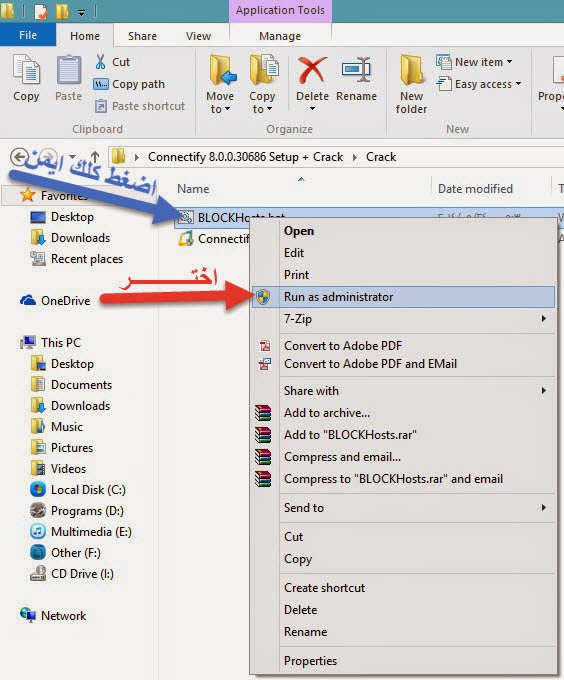The width and height of the screenshot is (564, 680).
Task: Open the Move to dropdown arrow
Action: pyautogui.click(x=227, y=109)
